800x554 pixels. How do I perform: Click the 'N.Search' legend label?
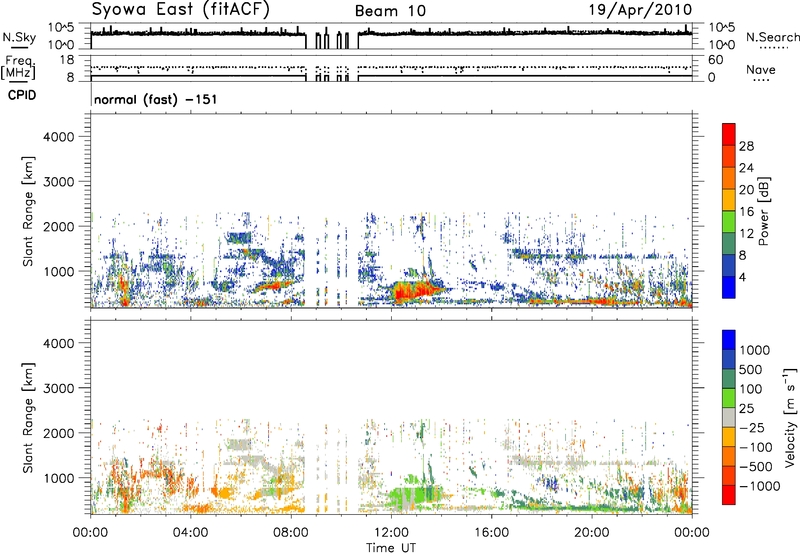pyautogui.click(x=772, y=37)
